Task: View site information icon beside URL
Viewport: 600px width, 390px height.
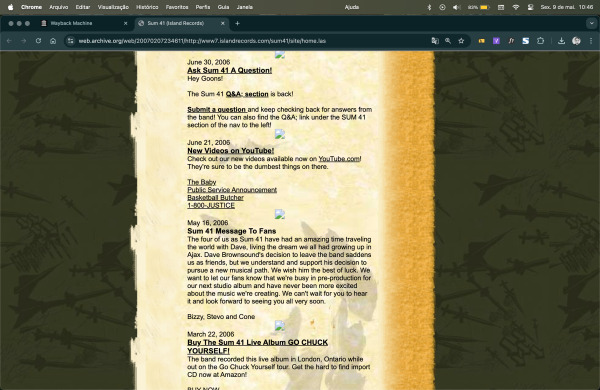Action: (x=70, y=41)
